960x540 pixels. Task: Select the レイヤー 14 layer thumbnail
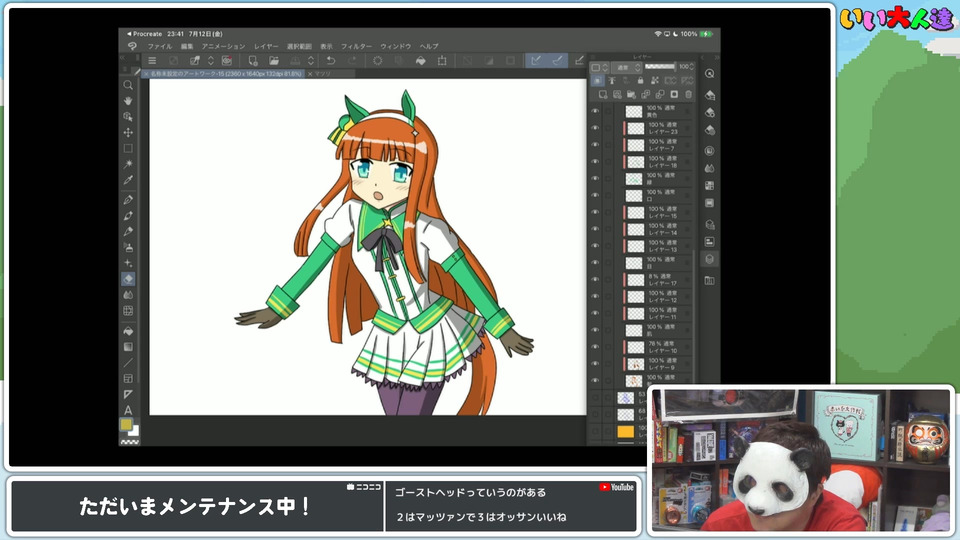[634, 229]
